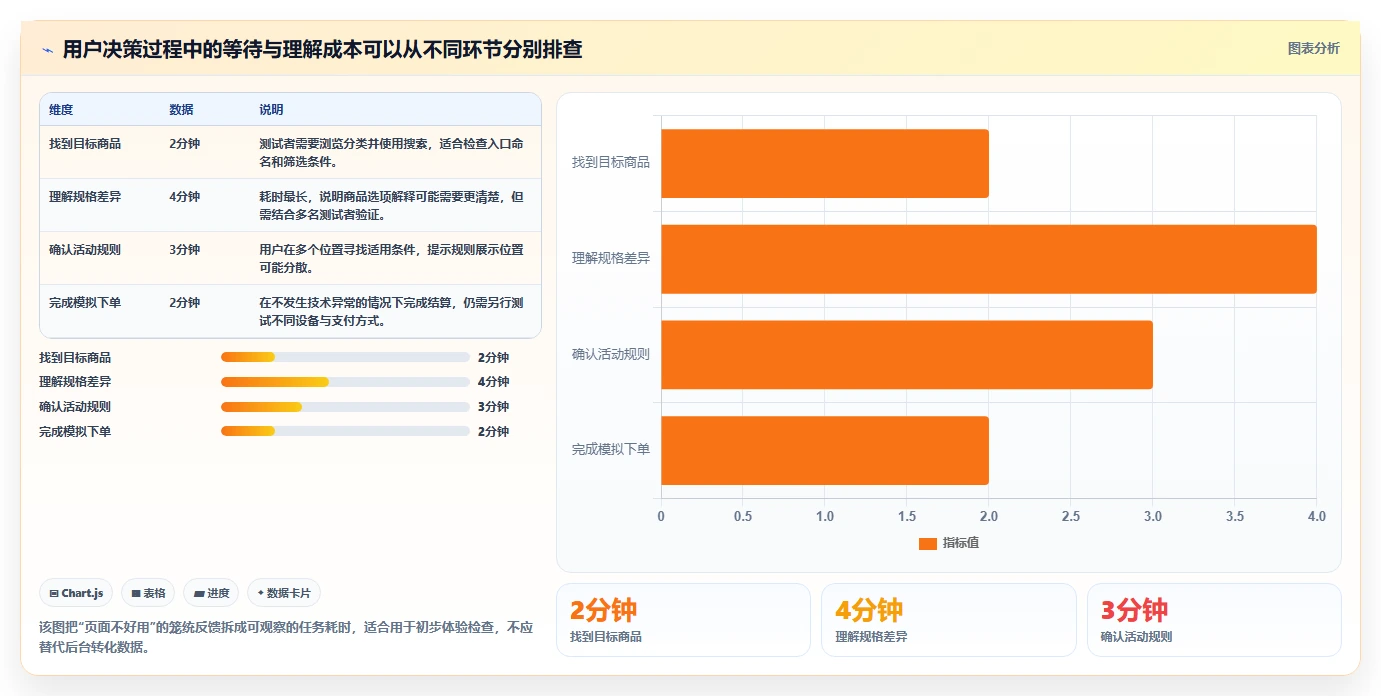Screen dimensions: 1381x696
Task: Select the 理解规格差异 table row cell
Action: coord(85,196)
